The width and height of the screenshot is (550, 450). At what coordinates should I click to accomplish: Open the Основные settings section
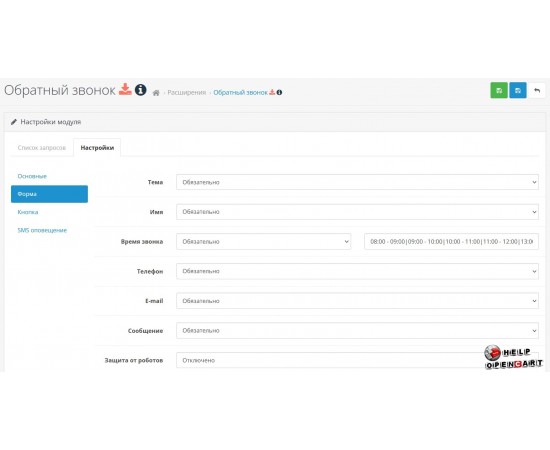click(x=32, y=176)
